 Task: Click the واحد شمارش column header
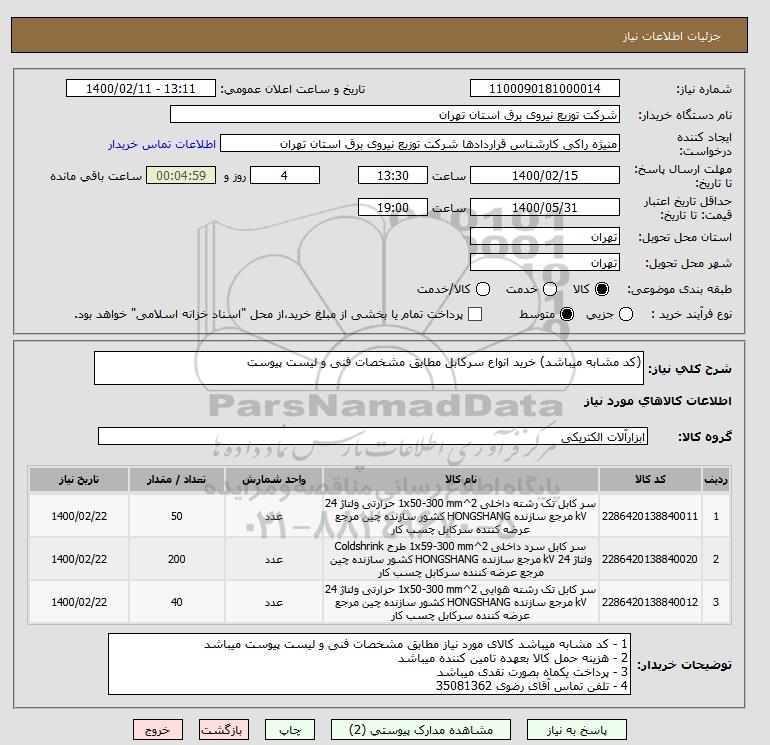click(x=274, y=479)
